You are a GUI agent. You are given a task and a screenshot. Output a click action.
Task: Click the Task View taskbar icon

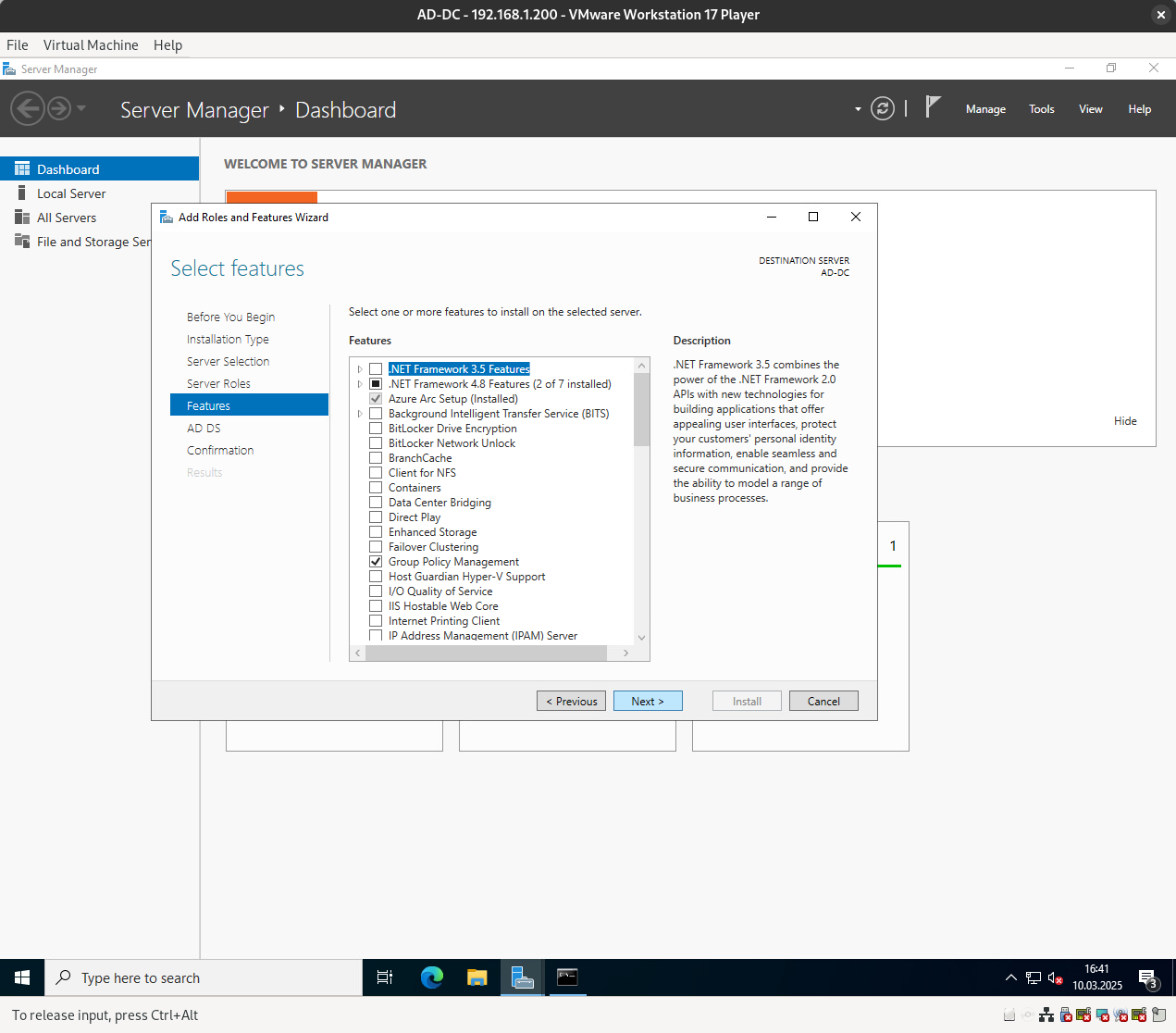[385, 977]
